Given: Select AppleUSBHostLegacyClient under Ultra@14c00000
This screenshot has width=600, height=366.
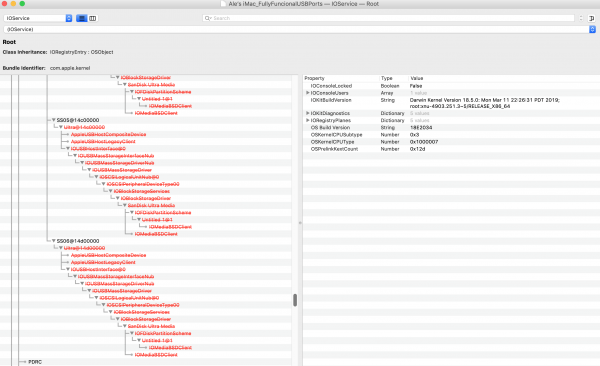Looking at the screenshot, I should (x=103, y=142).
